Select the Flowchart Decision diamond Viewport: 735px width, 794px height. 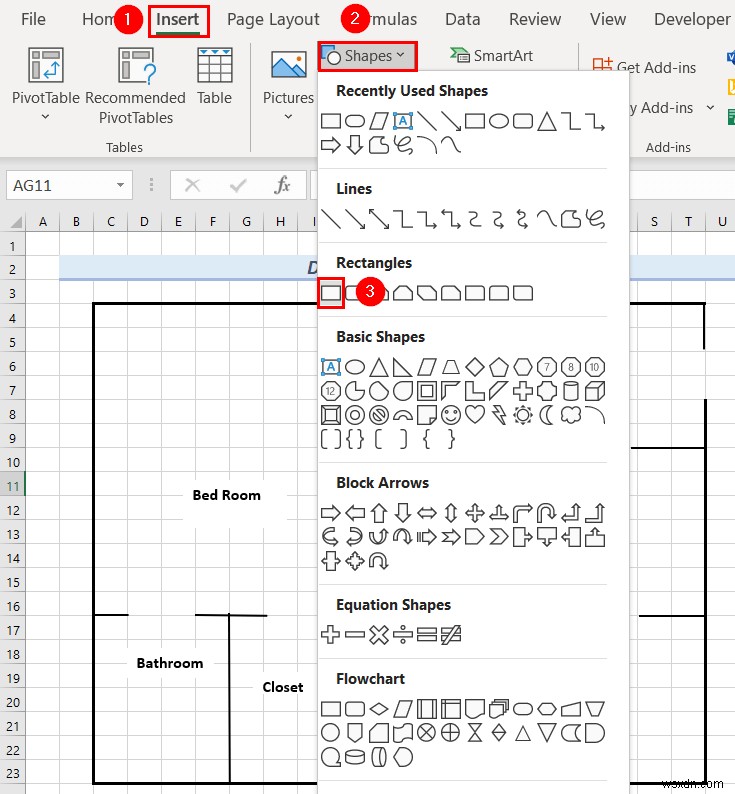379,708
